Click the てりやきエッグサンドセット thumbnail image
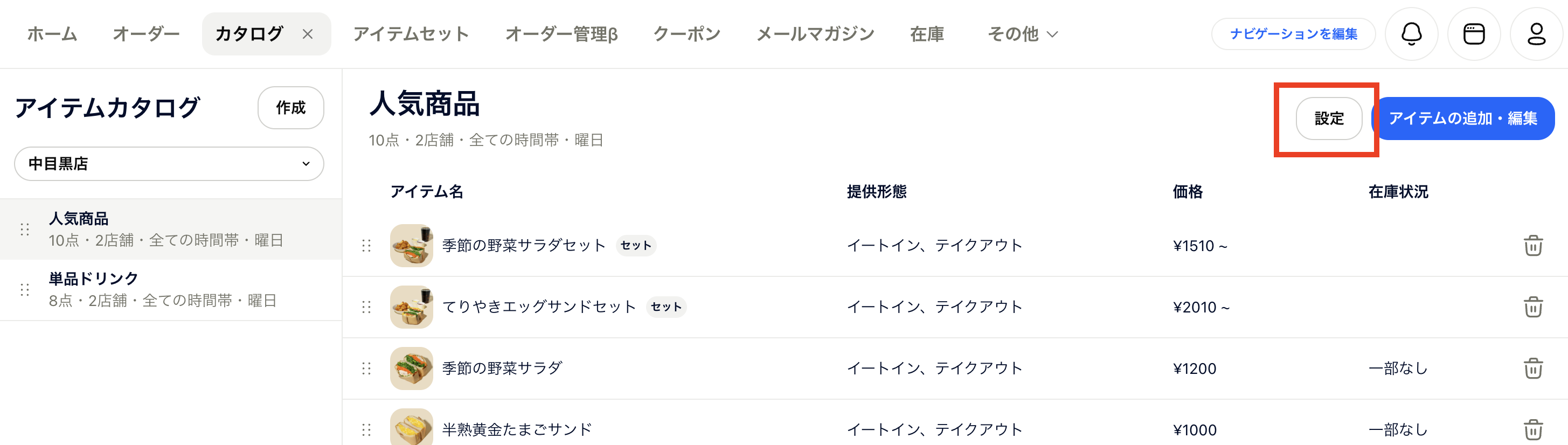1568x445 pixels. [x=412, y=307]
